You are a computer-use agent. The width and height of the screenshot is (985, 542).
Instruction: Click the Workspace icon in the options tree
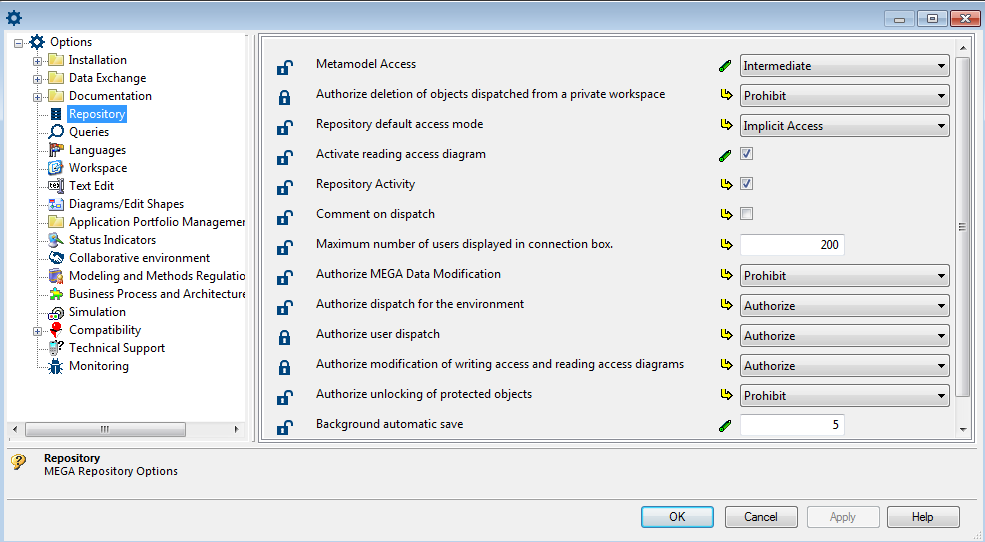[x=56, y=168]
